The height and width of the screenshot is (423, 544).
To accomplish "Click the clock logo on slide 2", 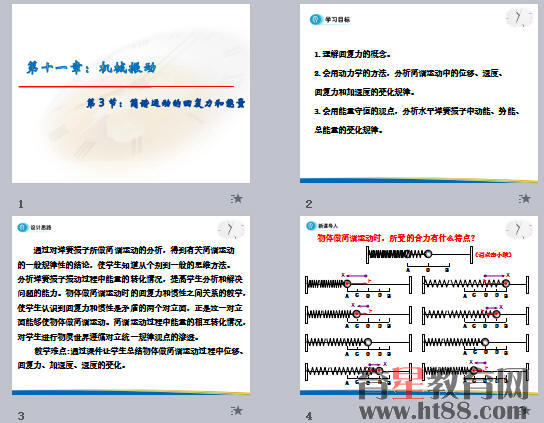I will [519, 18].
